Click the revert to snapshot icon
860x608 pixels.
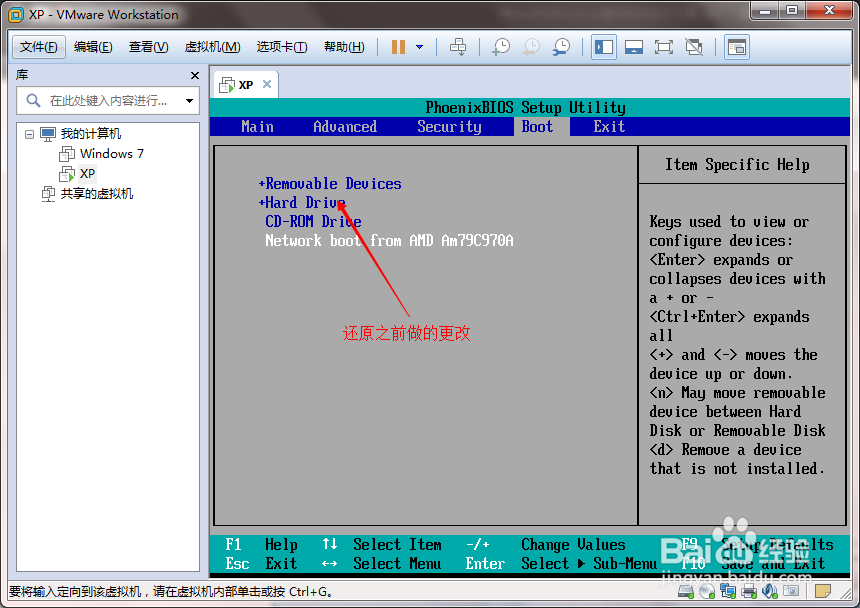[531, 47]
